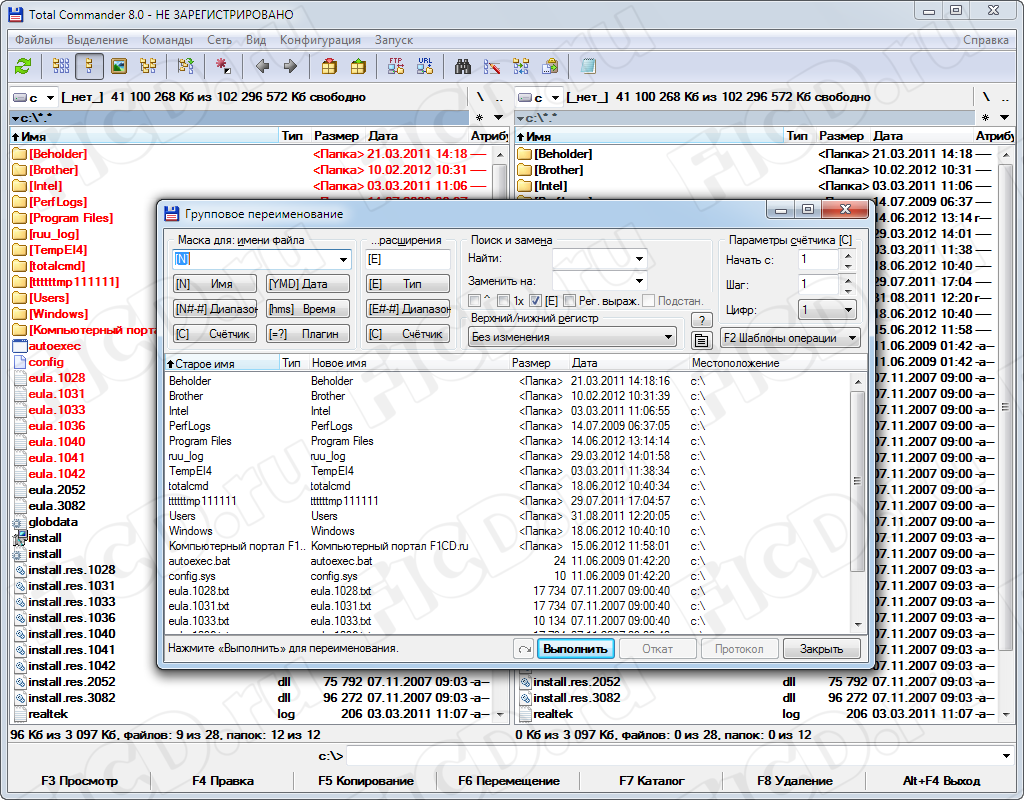The height and width of the screenshot is (800, 1024).
Task: Open the right panel drive c dropdown
Action: 555,97
